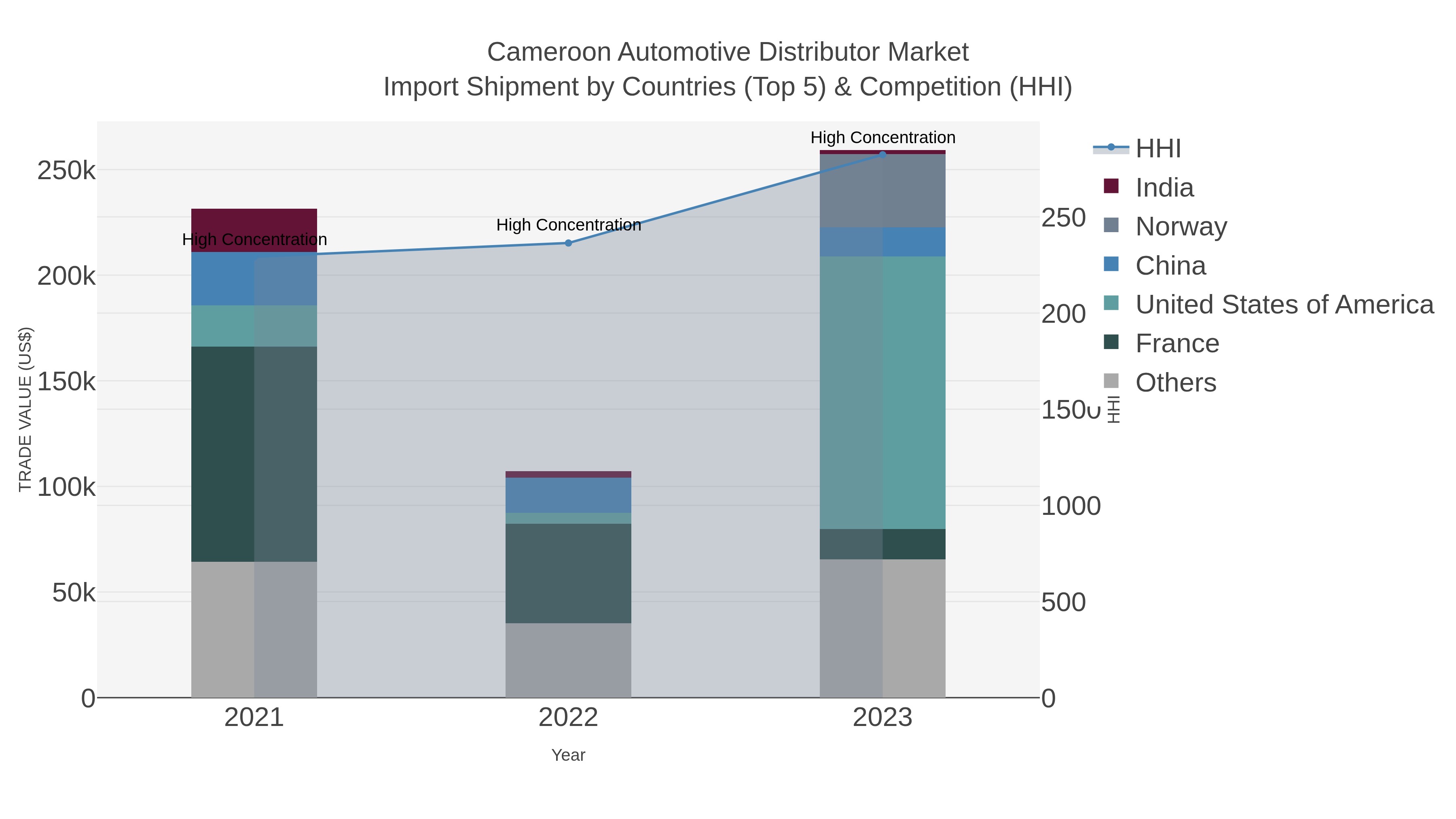Select the 2021 China bar segment
The image size is (1456, 819).
pyautogui.click(x=254, y=279)
